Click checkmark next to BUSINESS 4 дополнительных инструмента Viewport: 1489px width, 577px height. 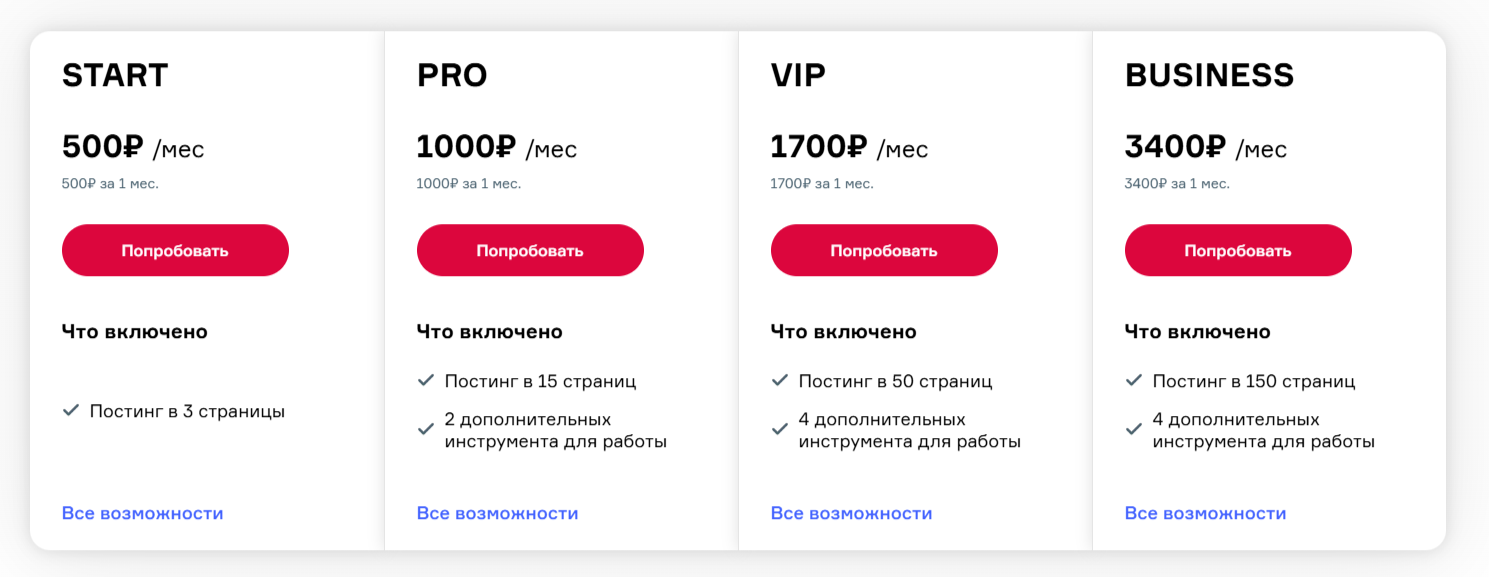click(x=1134, y=430)
